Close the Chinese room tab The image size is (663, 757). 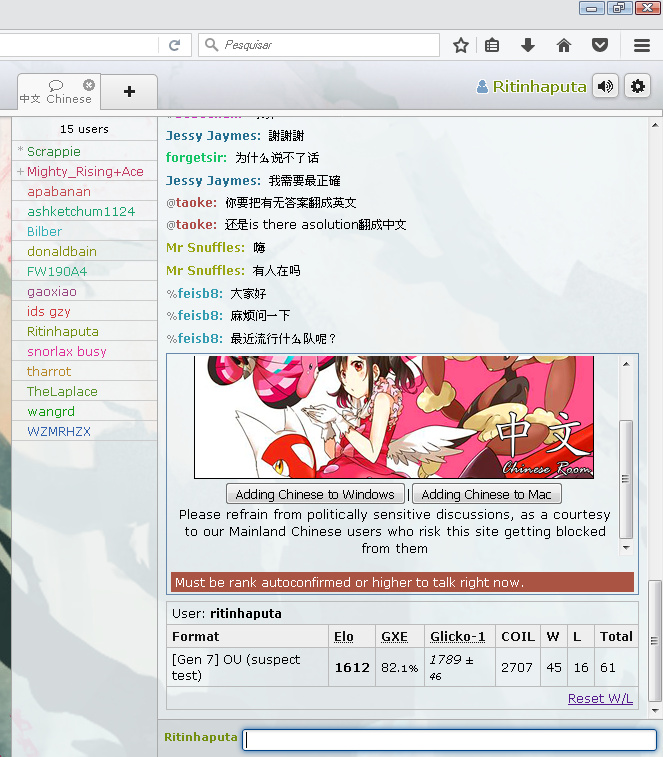89,85
